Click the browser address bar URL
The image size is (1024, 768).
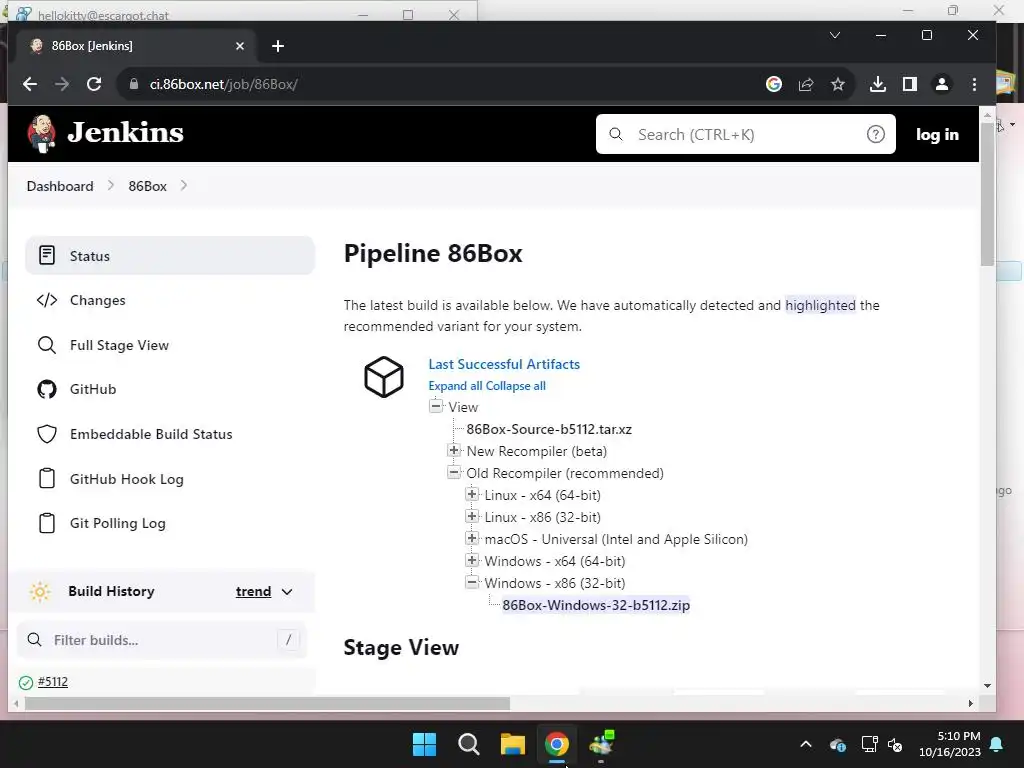pos(224,84)
